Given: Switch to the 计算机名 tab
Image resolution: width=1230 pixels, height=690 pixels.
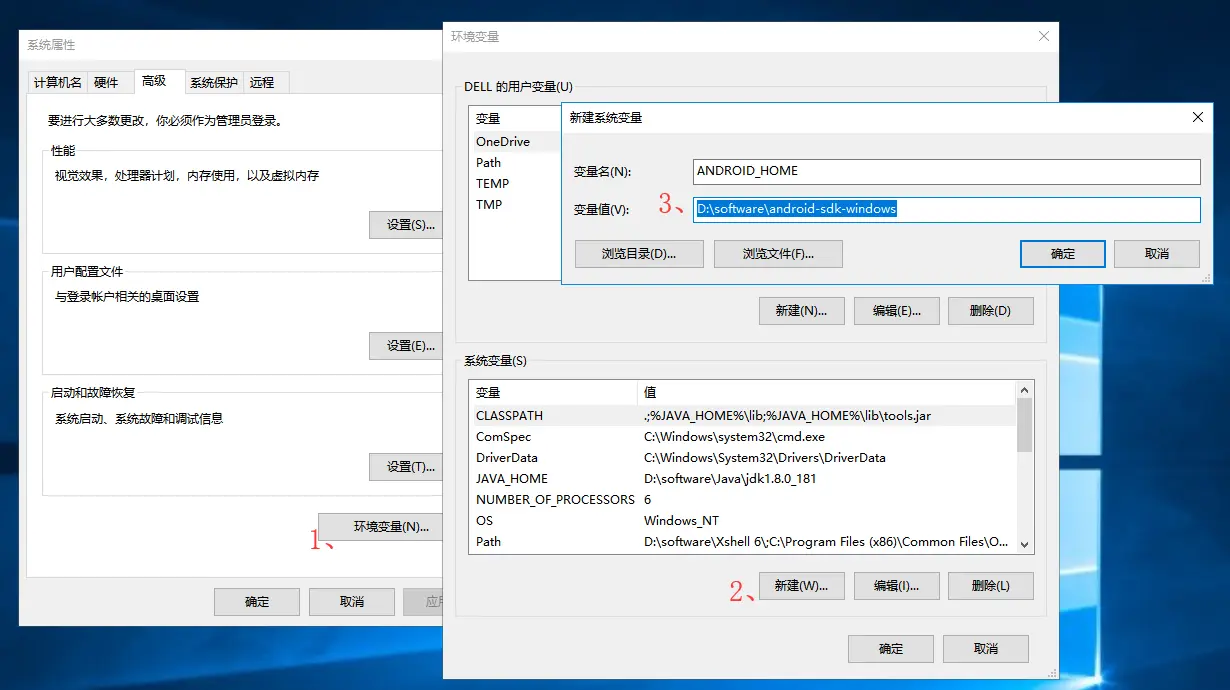Looking at the screenshot, I should click(x=57, y=82).
